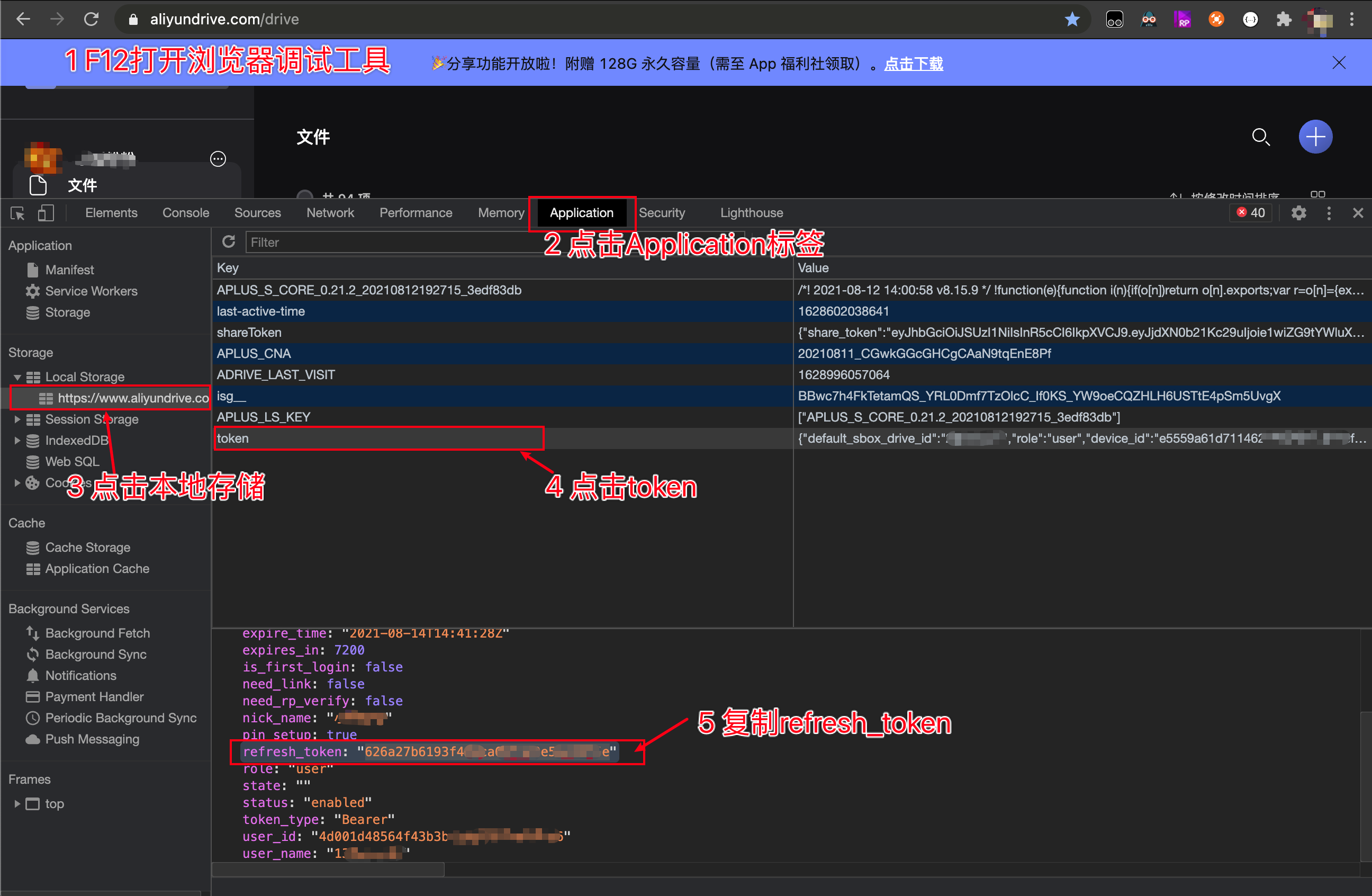Switch to the Console tab
Image resolution: width=1372 pixels, height=896 pixels.
[186, 213]
